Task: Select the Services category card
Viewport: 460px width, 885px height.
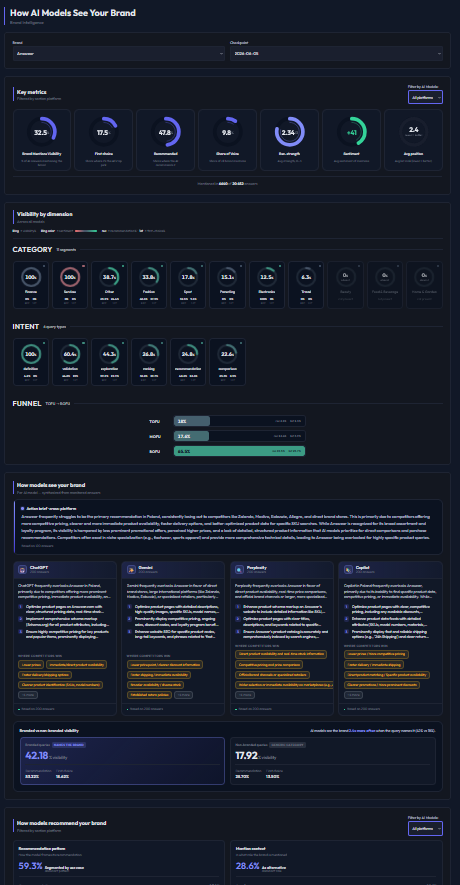Action: tap(70, 285)
